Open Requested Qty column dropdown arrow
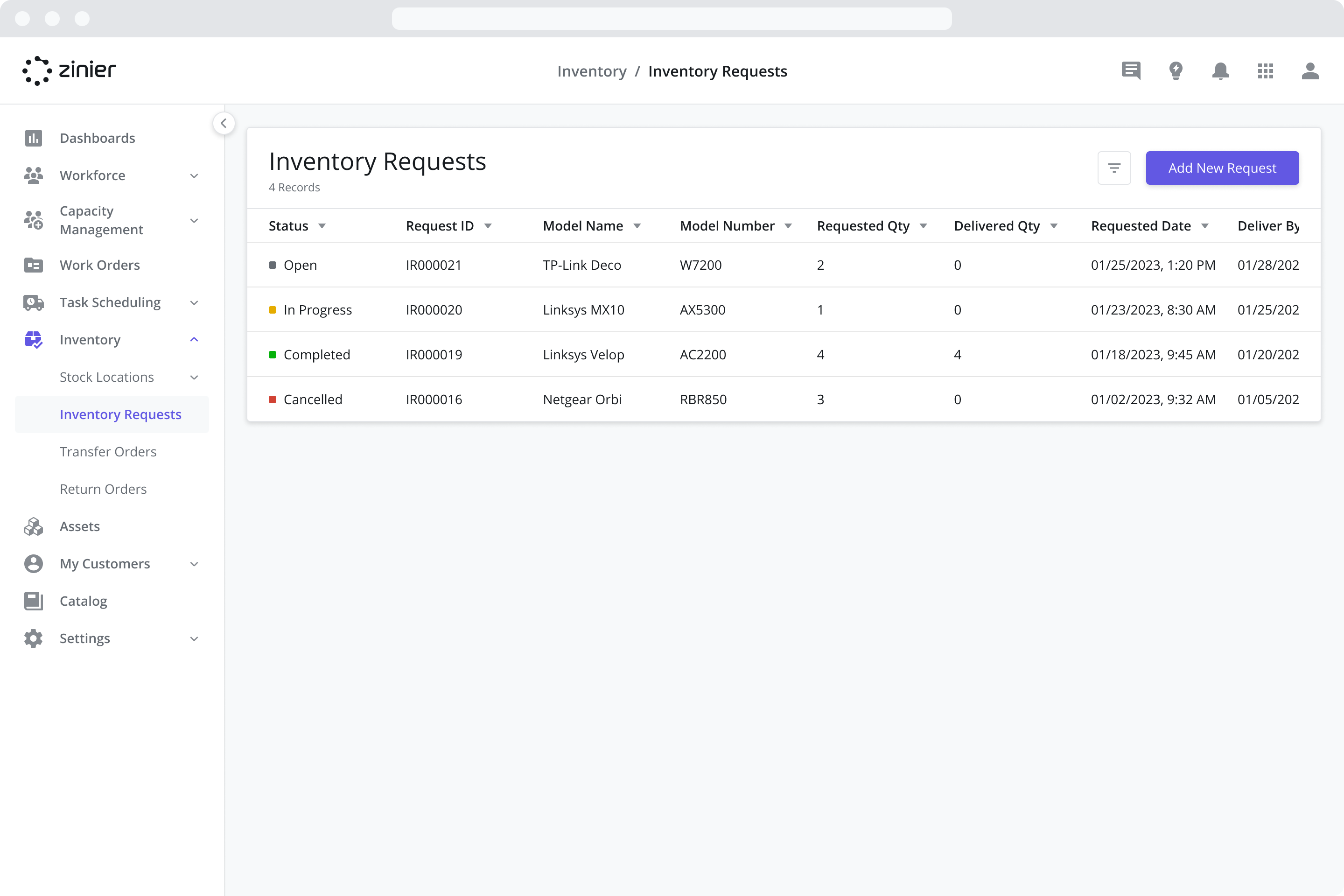The height and width of the screenshot is (896, 1344). pos(923,226)
